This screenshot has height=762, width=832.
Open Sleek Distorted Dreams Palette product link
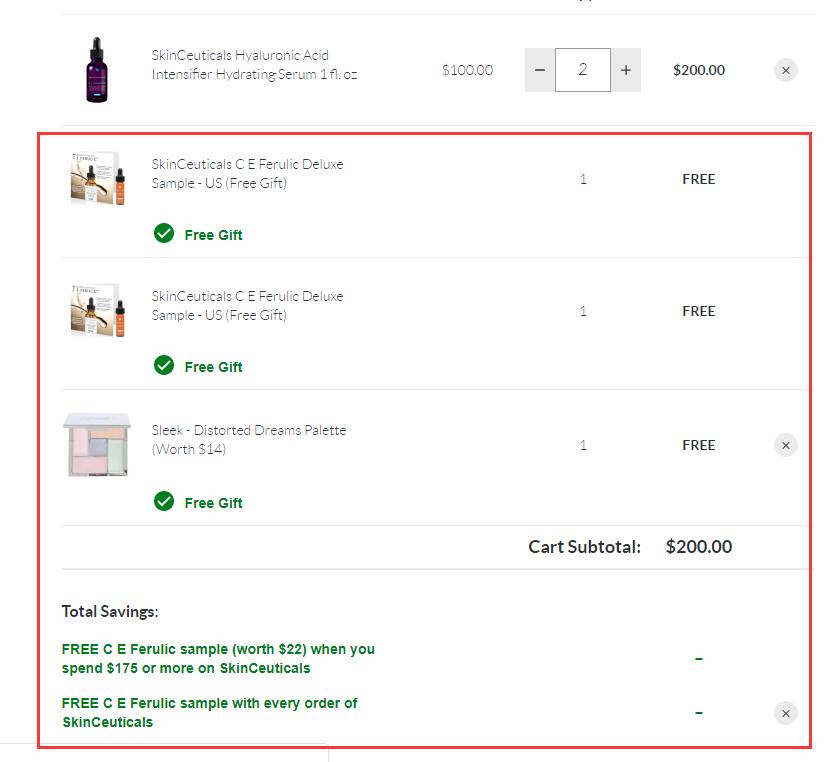tap(248, 439)
